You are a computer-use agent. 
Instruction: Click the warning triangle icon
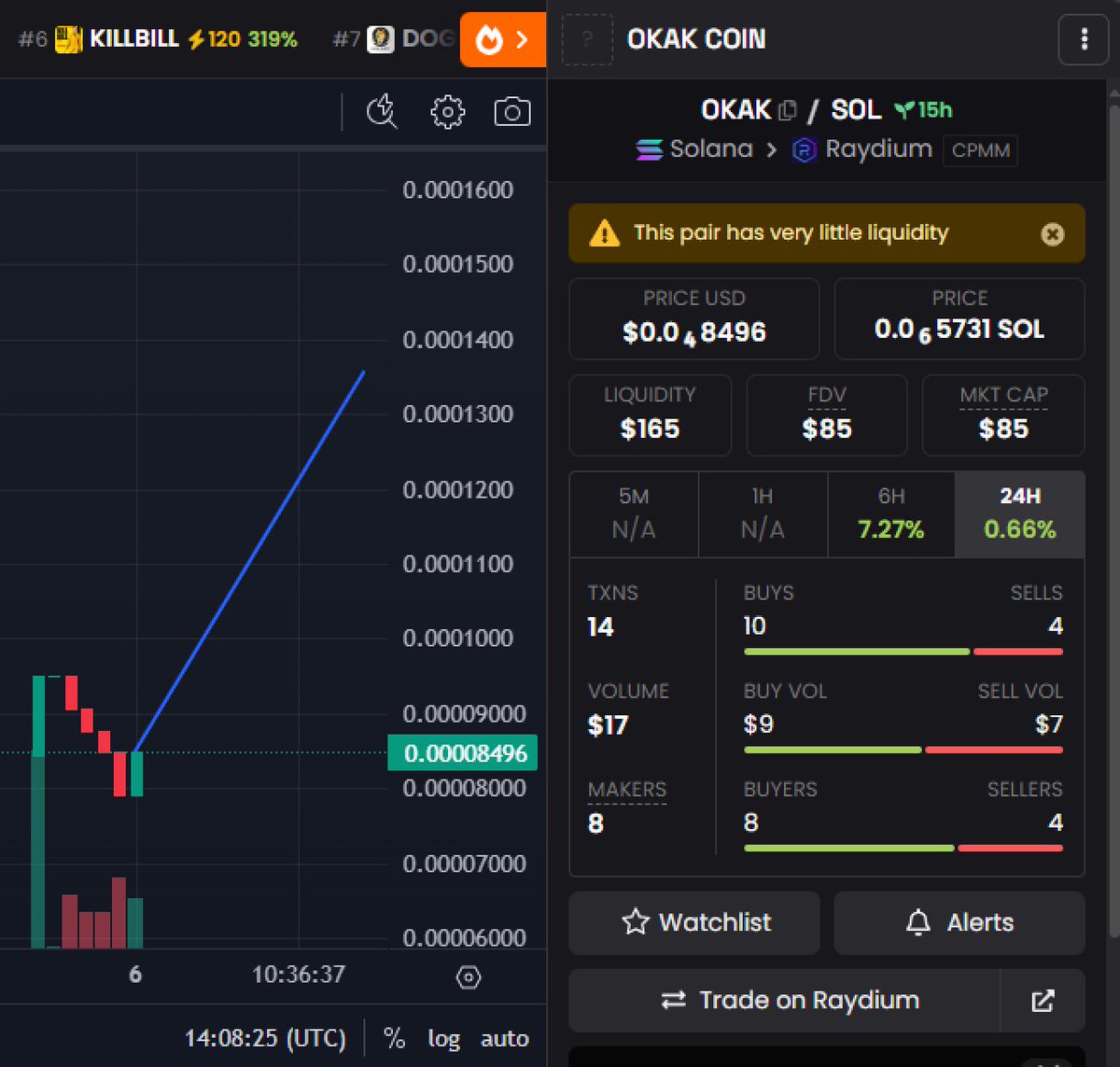coord(604,232)
